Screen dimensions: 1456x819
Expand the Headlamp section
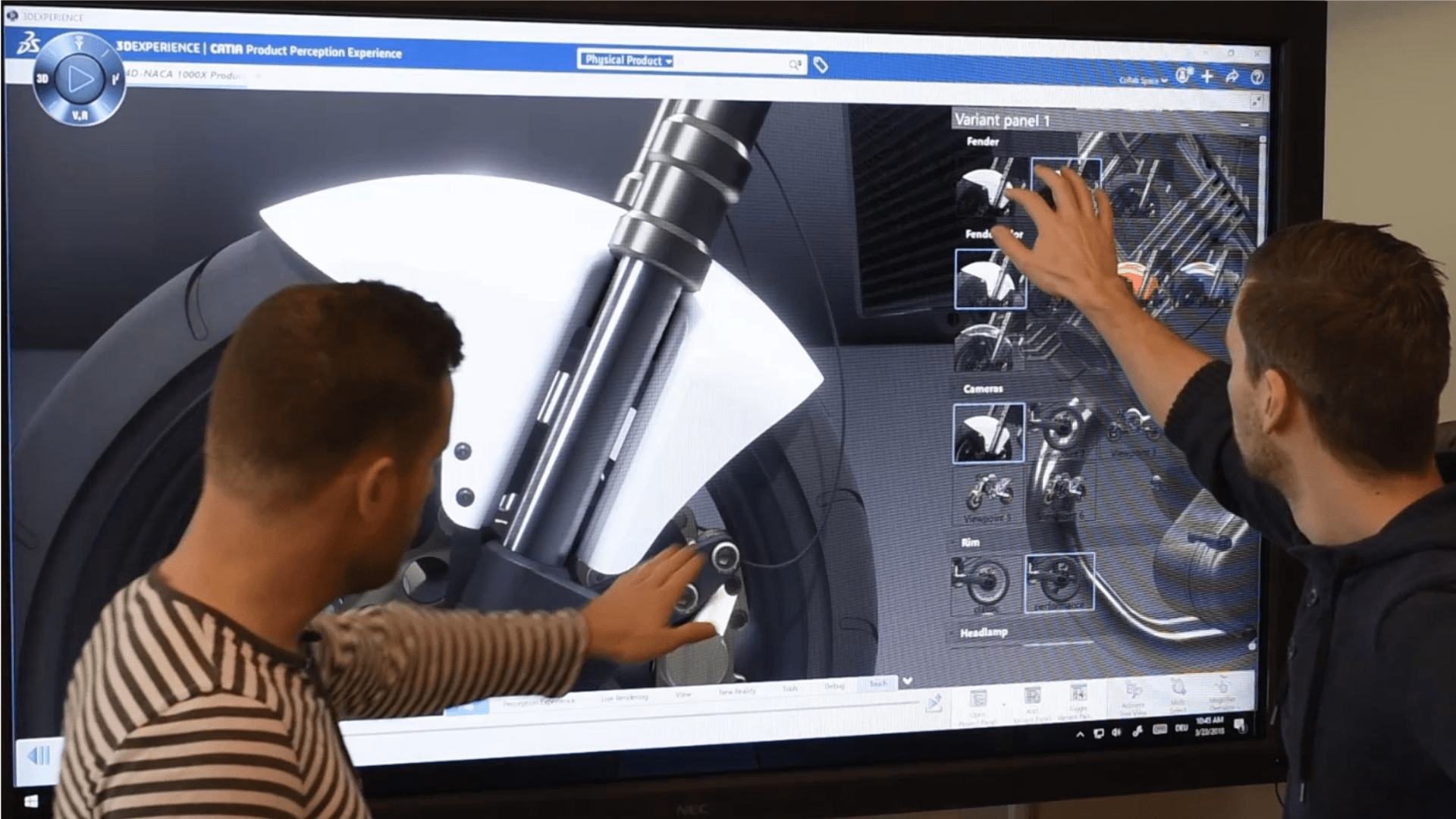click(984, 632)
